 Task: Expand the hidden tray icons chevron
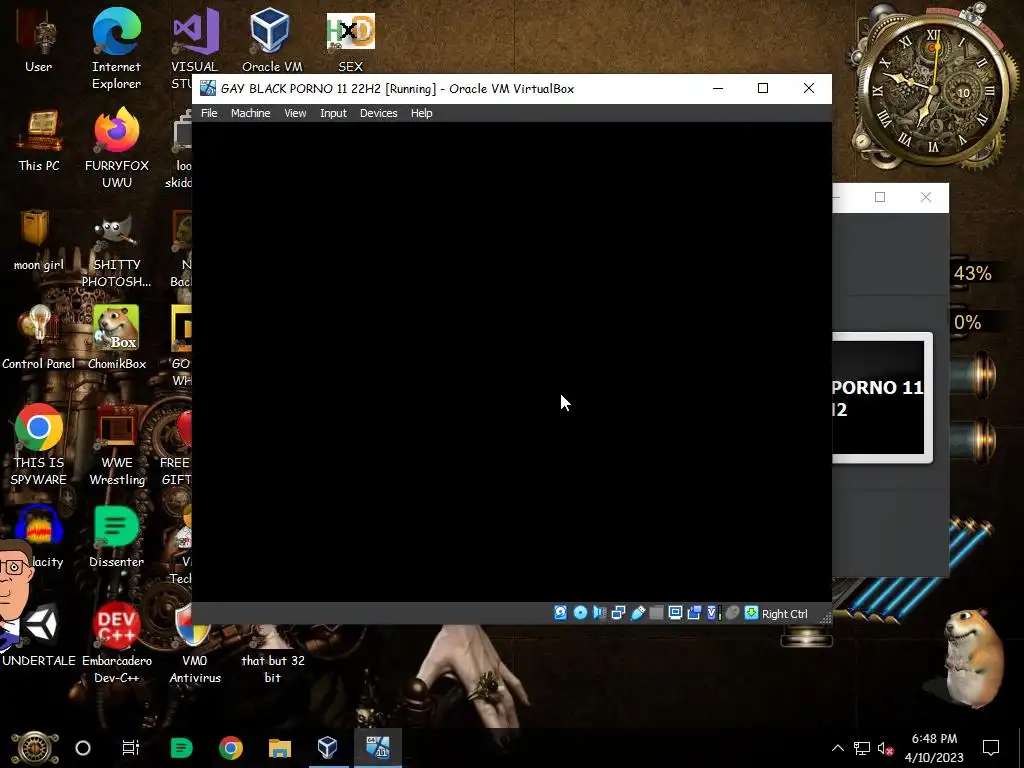[838, 748]
